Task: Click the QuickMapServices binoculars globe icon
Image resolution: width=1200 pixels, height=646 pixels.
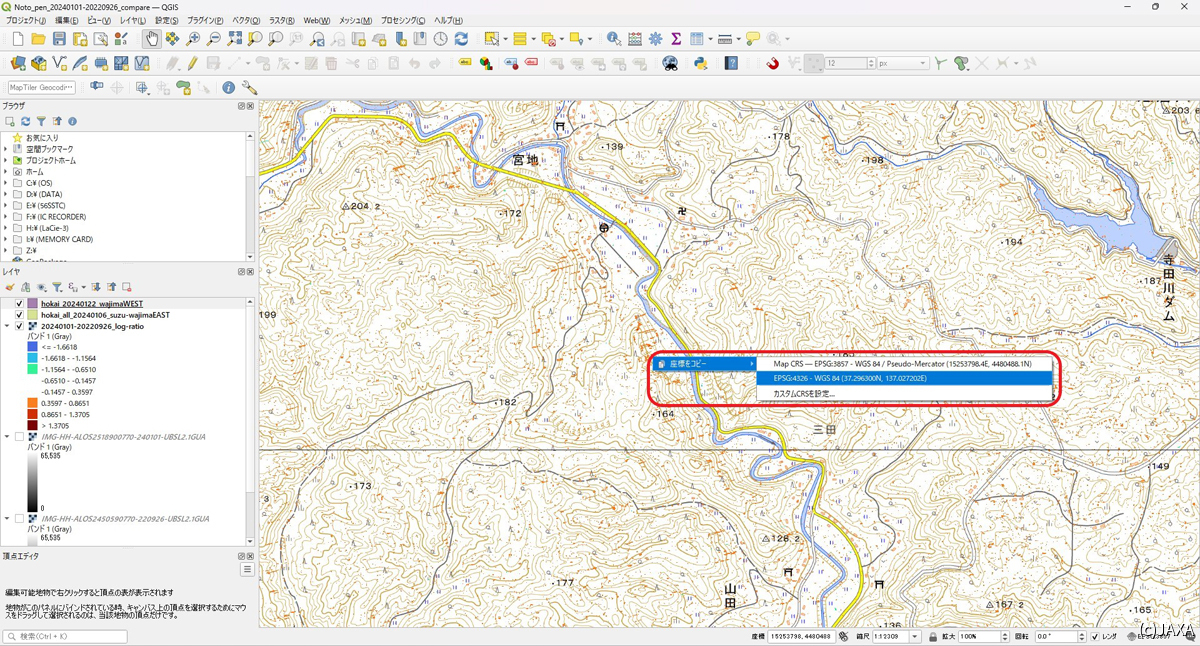Action: [x=671, y=63]
